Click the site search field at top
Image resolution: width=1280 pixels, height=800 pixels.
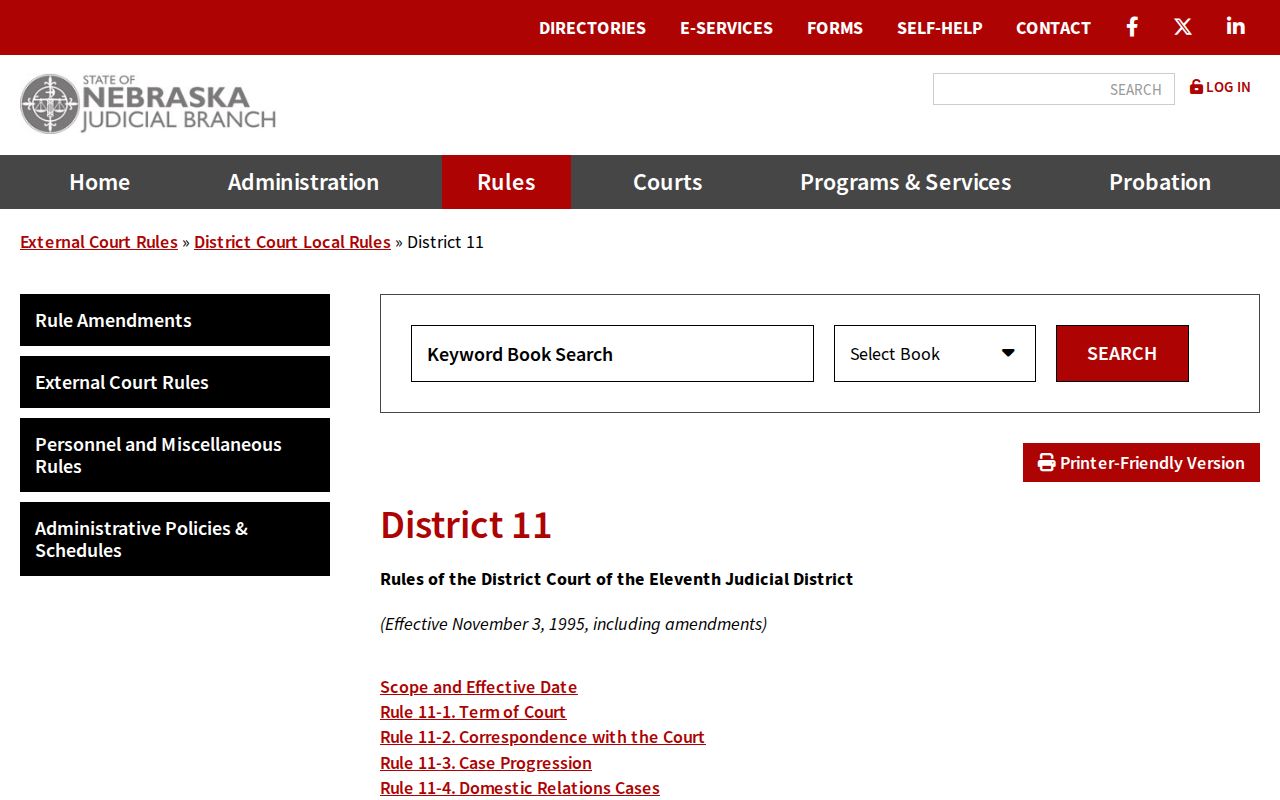point(1054,89)
